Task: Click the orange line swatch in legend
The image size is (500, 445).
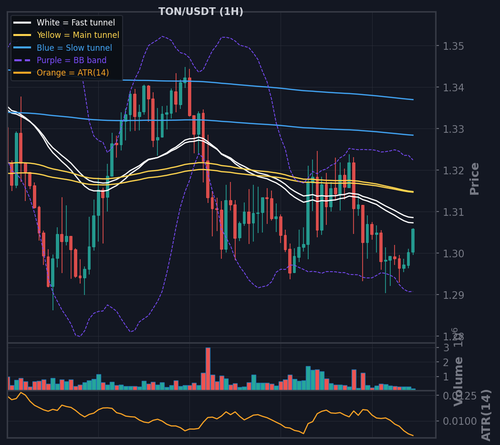Action: pos(22,73)
